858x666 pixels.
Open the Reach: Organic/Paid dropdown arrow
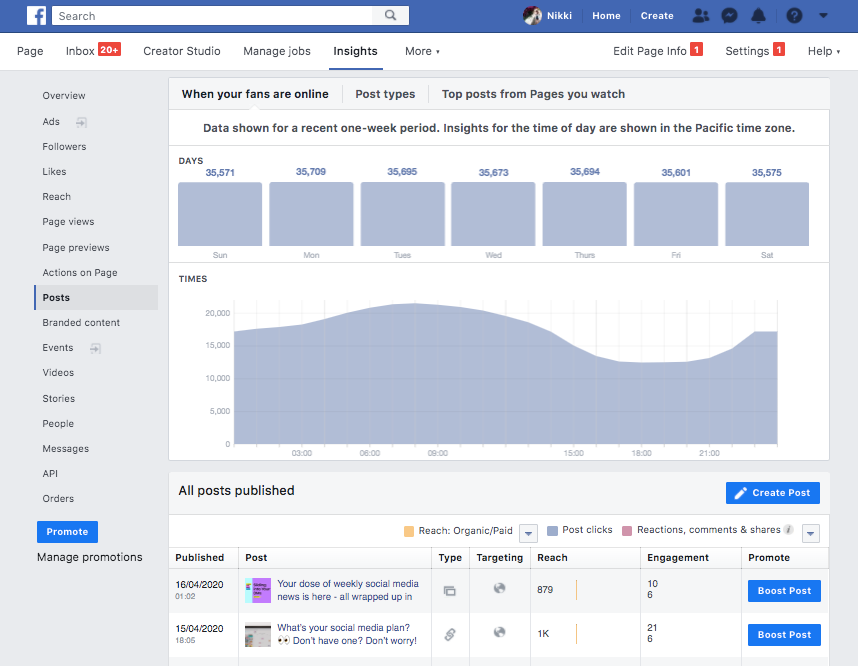point(528,533)
